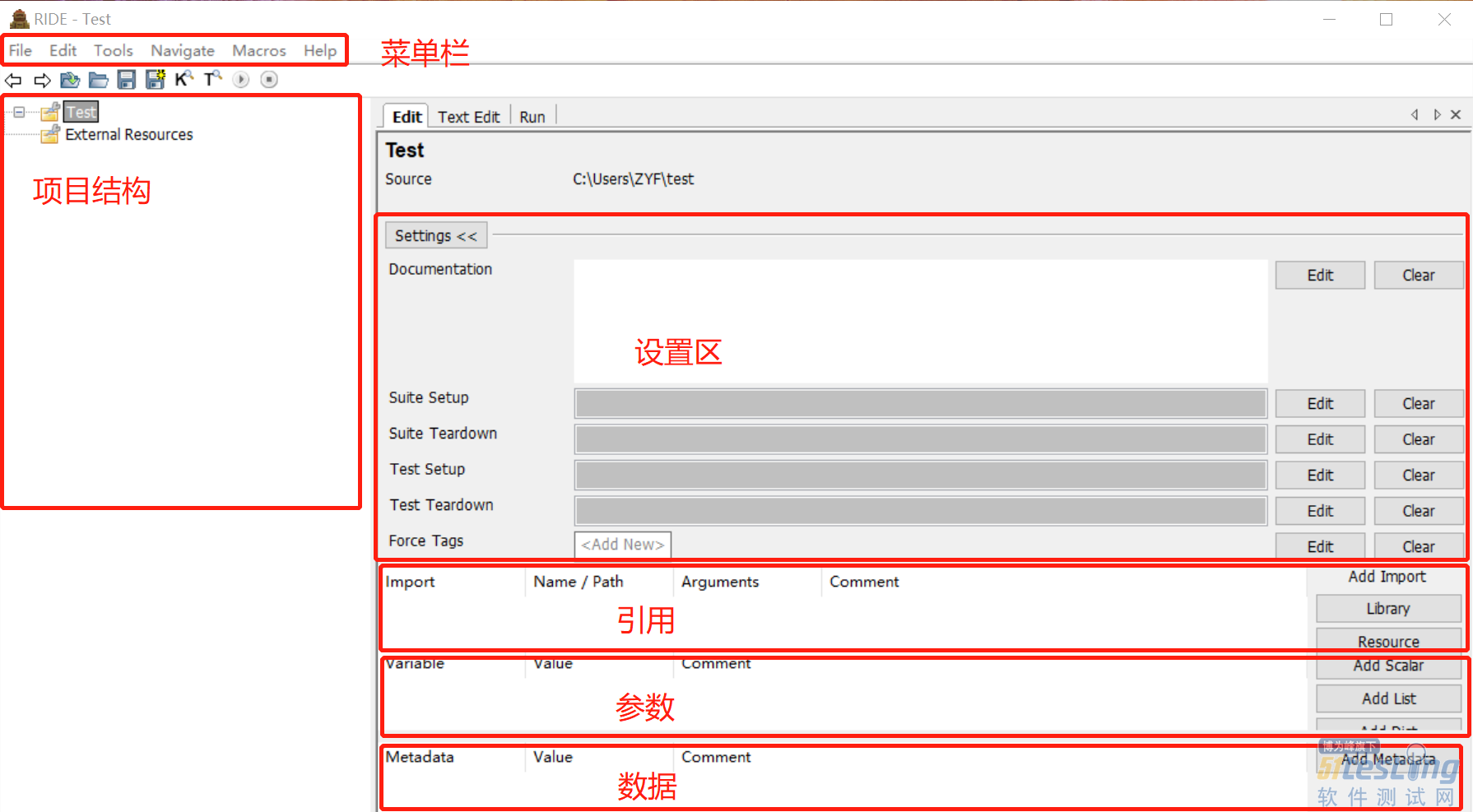Switch to the Run tab

point(532,116)
